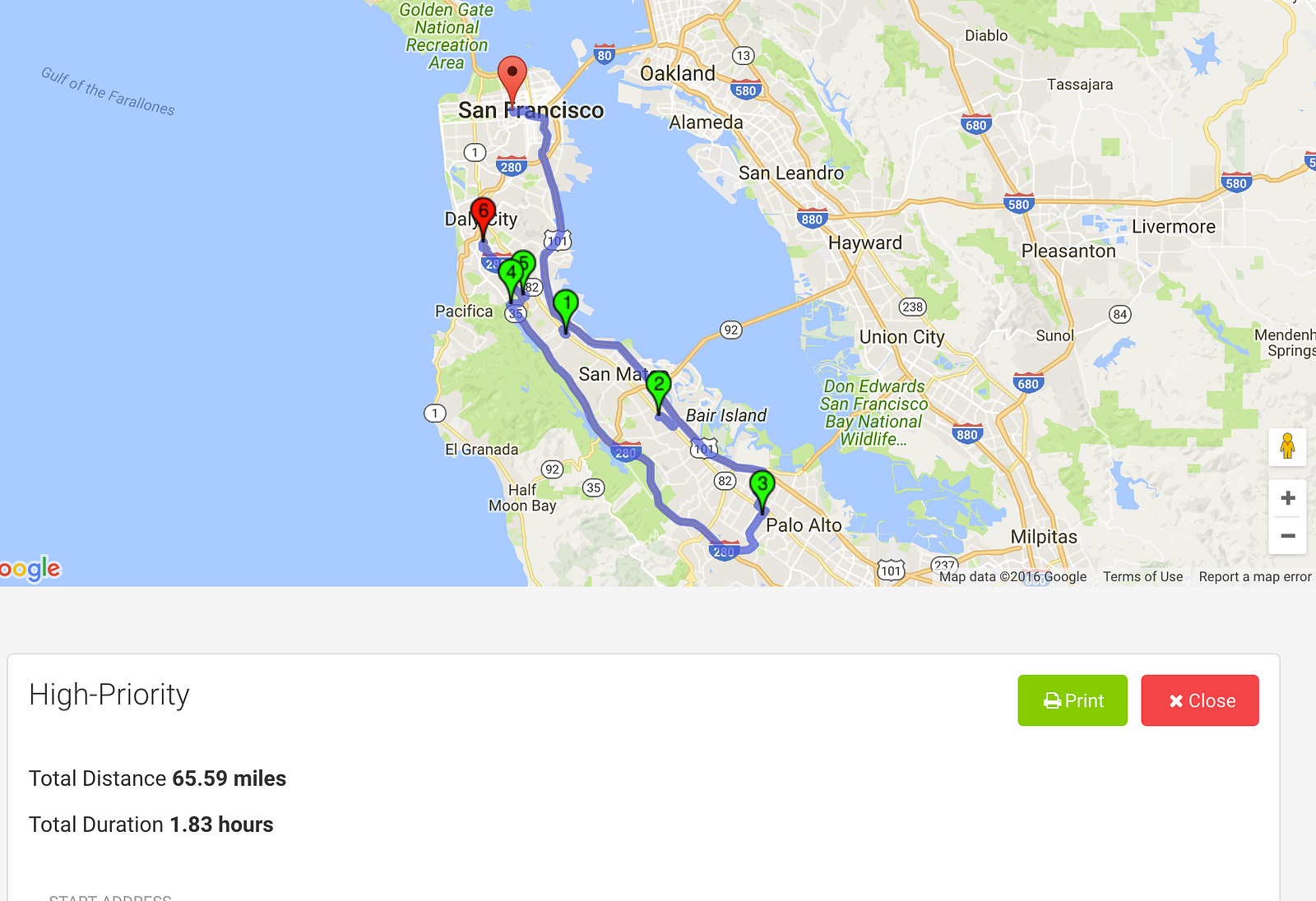Click the red San Francisco start pin
Image resolution: width=1316 pixels, height=901 pixels.
(x=512, y=76)
